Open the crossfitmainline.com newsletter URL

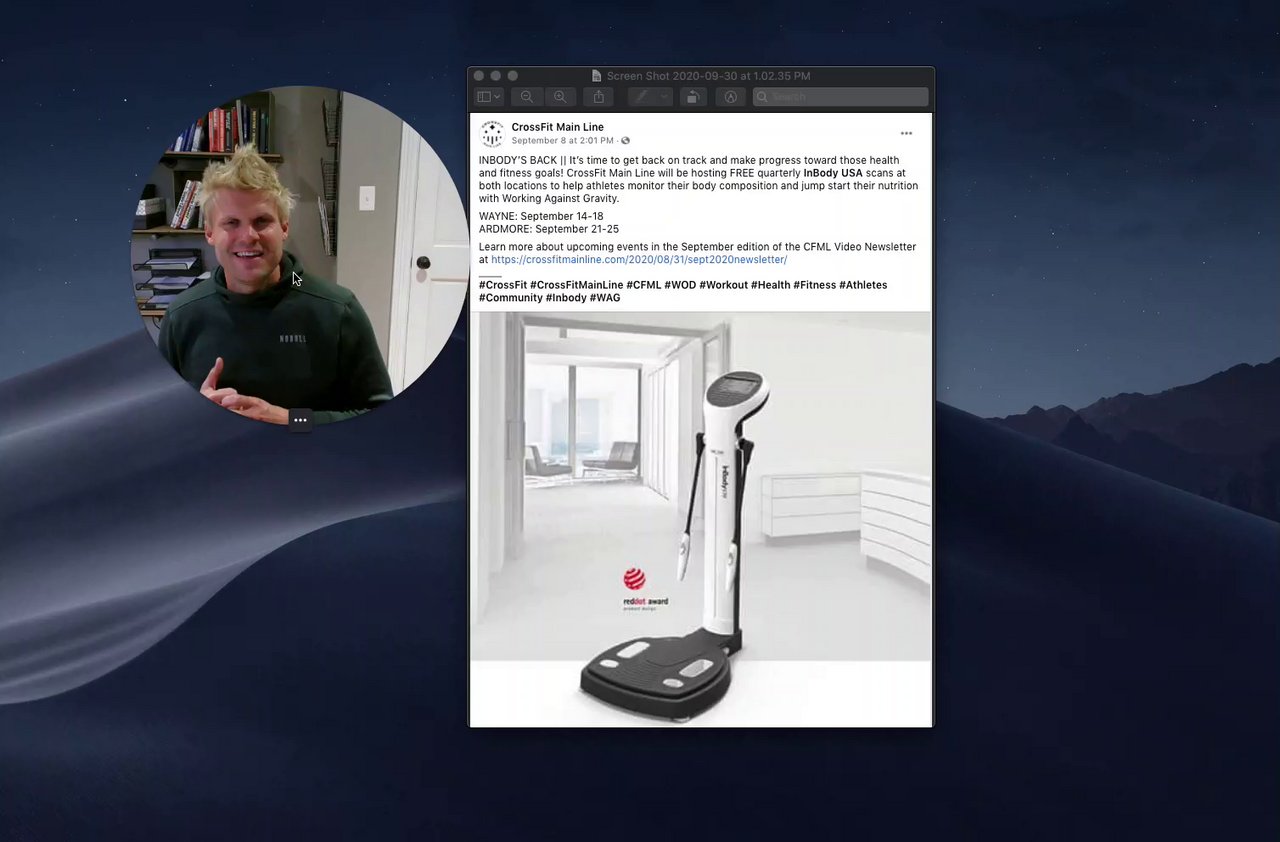639,260
